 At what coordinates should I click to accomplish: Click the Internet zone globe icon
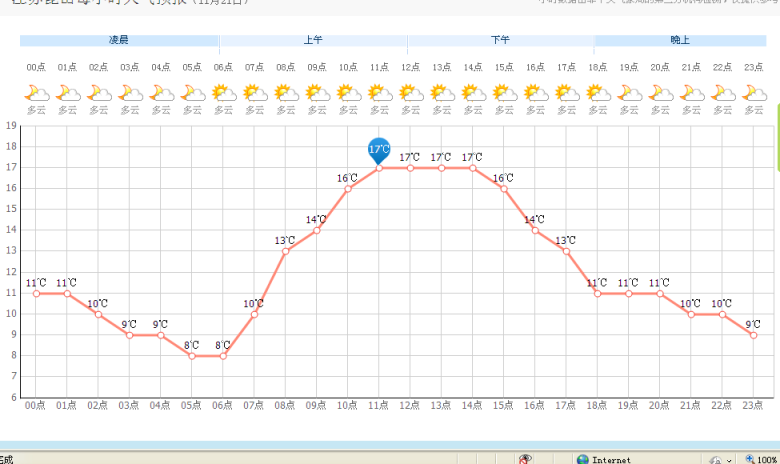pyautogui.click(x=583, y=459)
